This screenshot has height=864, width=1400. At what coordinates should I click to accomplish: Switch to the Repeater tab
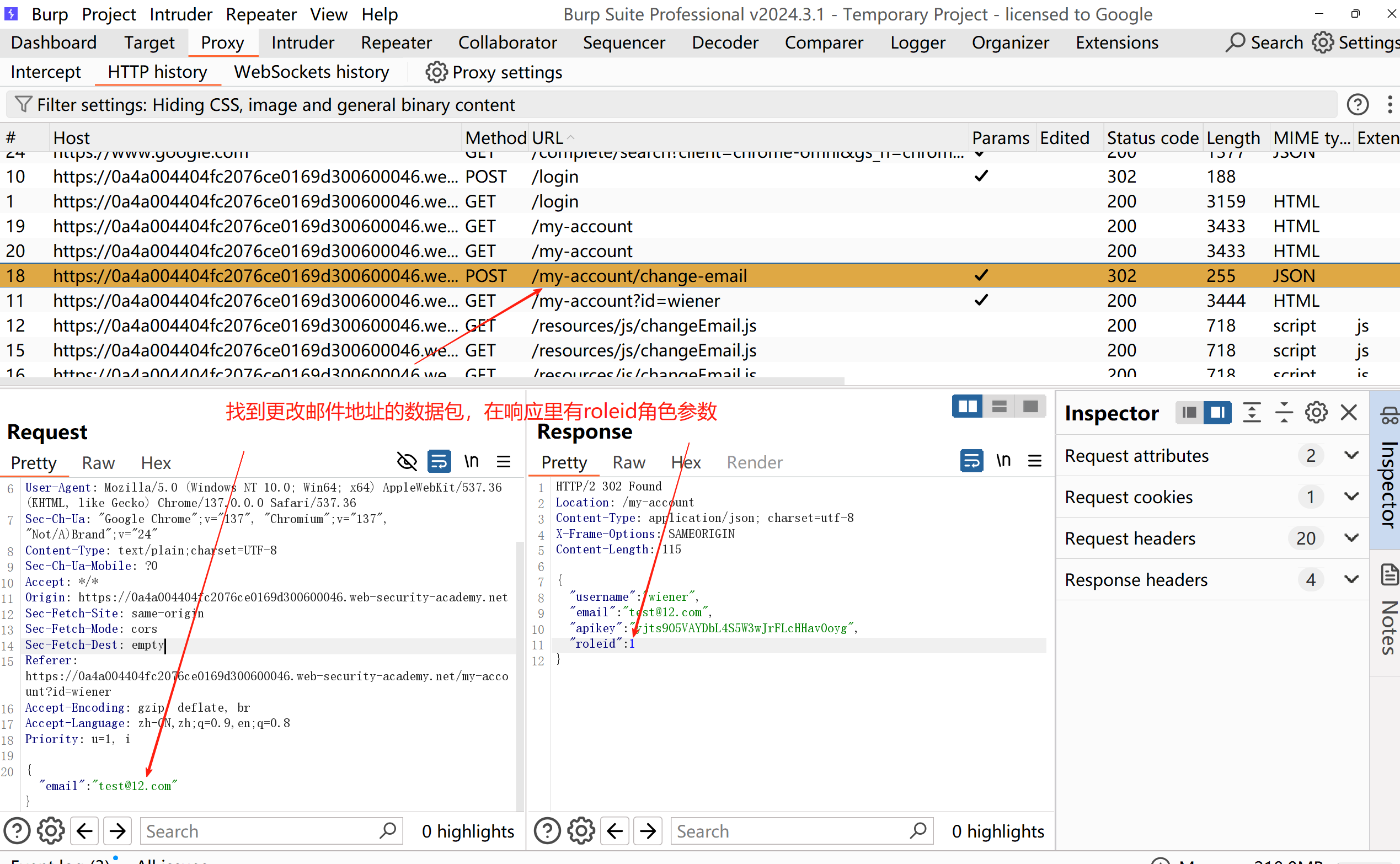click(396, 43)
